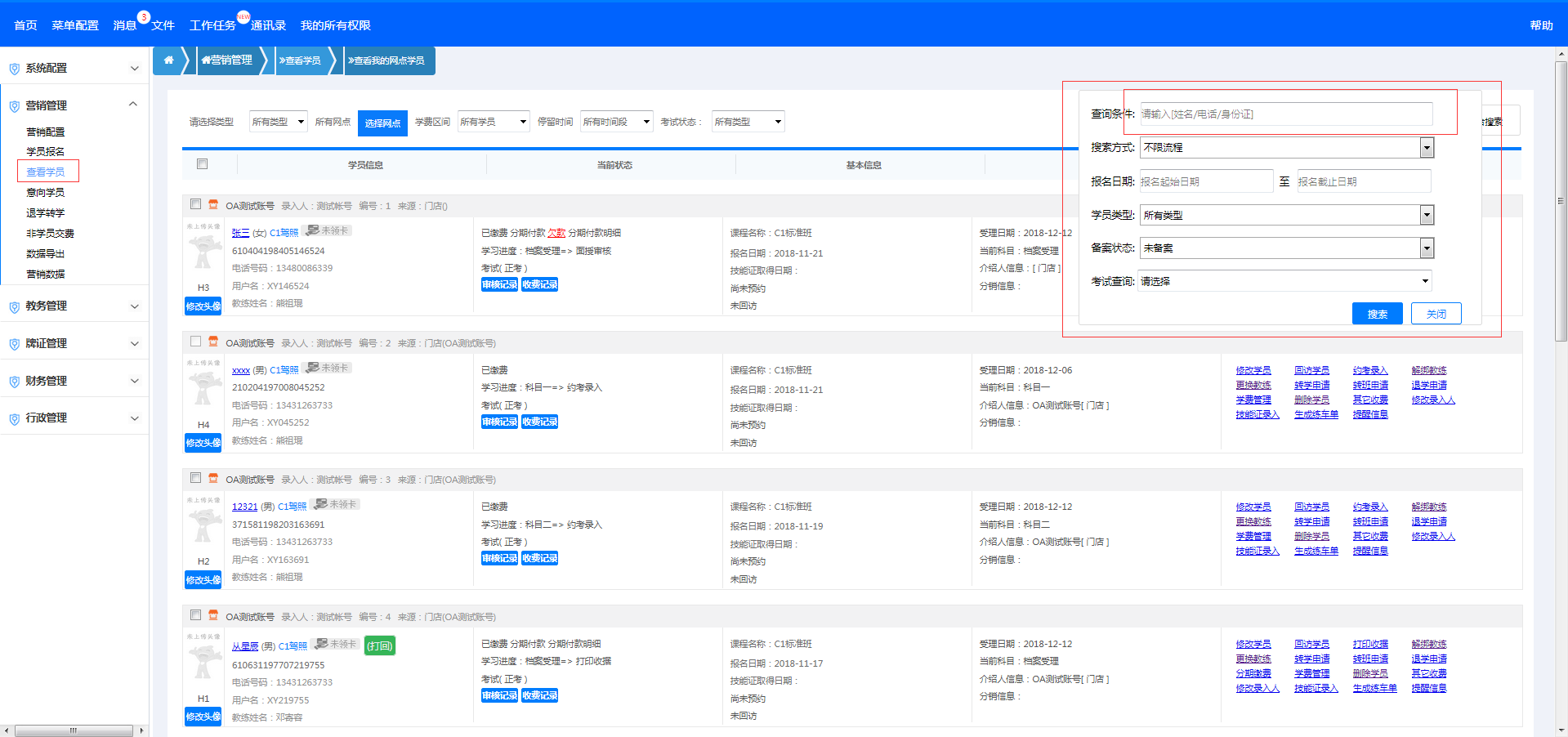
Task: Open 通讯录 in the top navigation
Action: (x=268, y=25)
